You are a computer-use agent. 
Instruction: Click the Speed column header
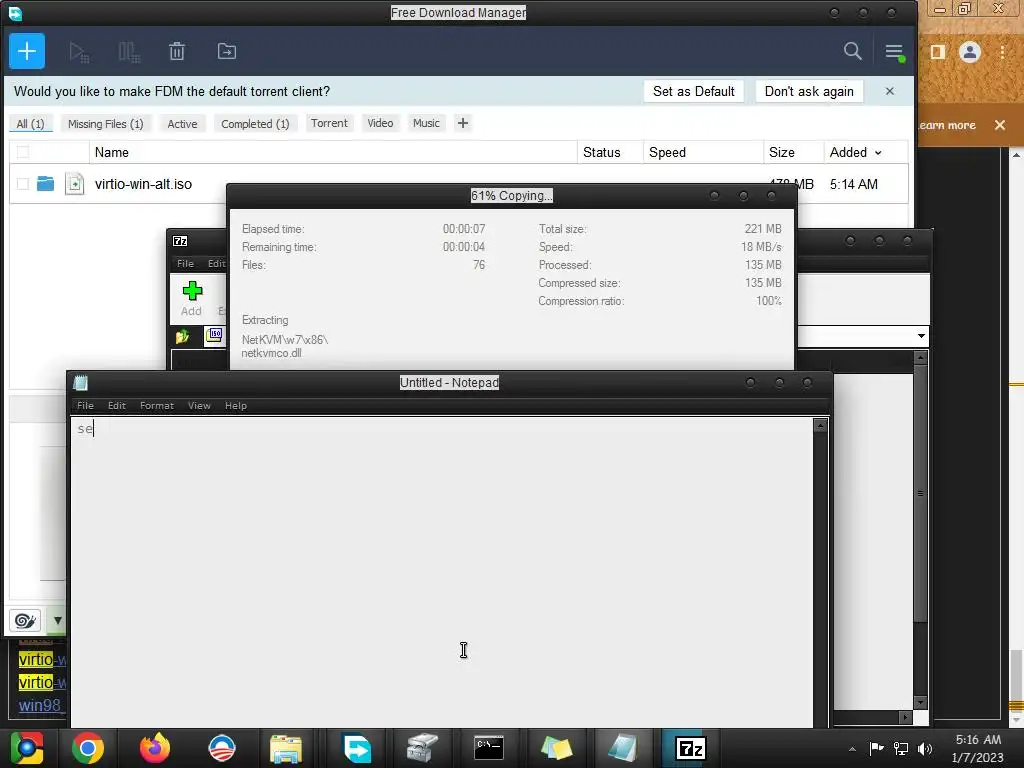click(703, 152)
